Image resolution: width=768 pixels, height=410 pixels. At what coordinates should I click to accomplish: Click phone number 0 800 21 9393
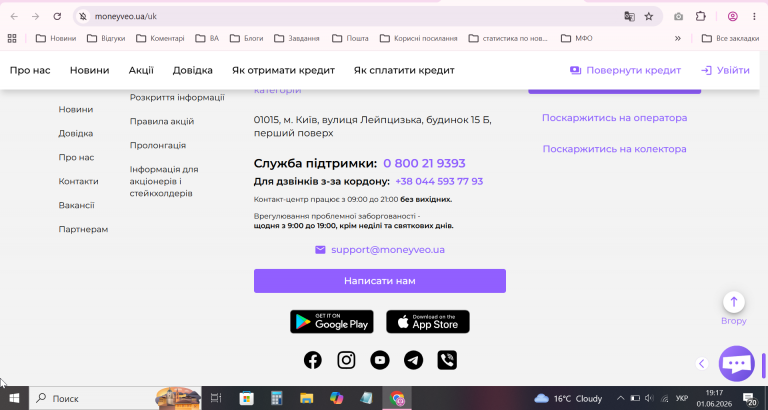[424, 163]
